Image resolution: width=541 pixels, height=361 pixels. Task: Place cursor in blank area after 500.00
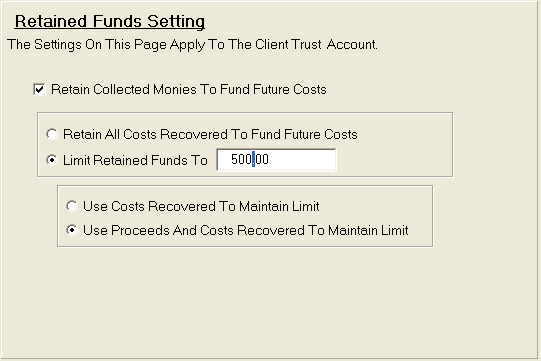click(302, 159)
